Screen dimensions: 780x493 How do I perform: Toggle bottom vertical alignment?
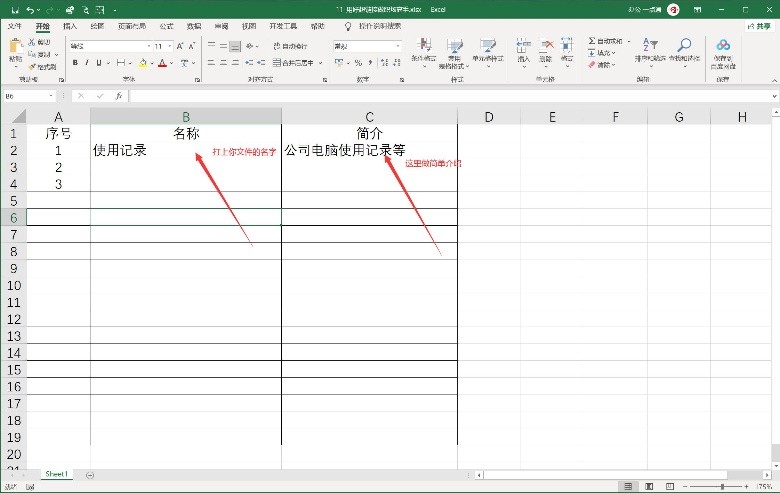click(235, 46)
